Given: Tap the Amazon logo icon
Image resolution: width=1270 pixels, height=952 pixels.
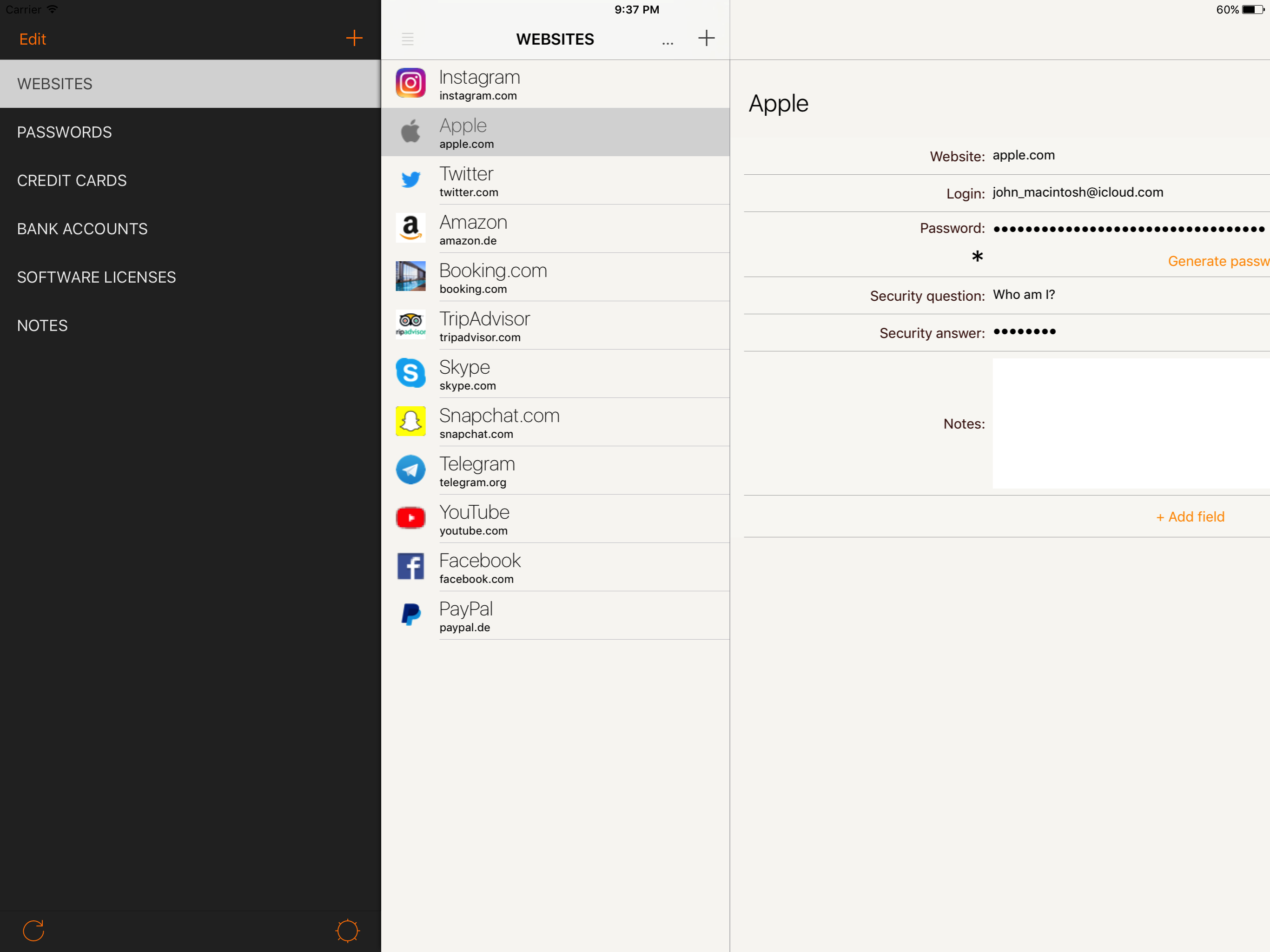Looking at the screenshot, I should pos(410,228).
